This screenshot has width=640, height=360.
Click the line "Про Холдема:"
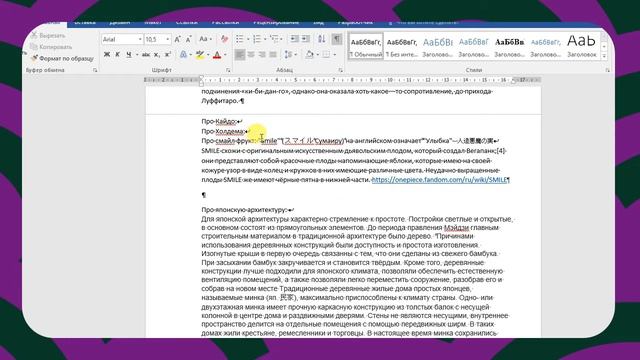tap(223, 131)
